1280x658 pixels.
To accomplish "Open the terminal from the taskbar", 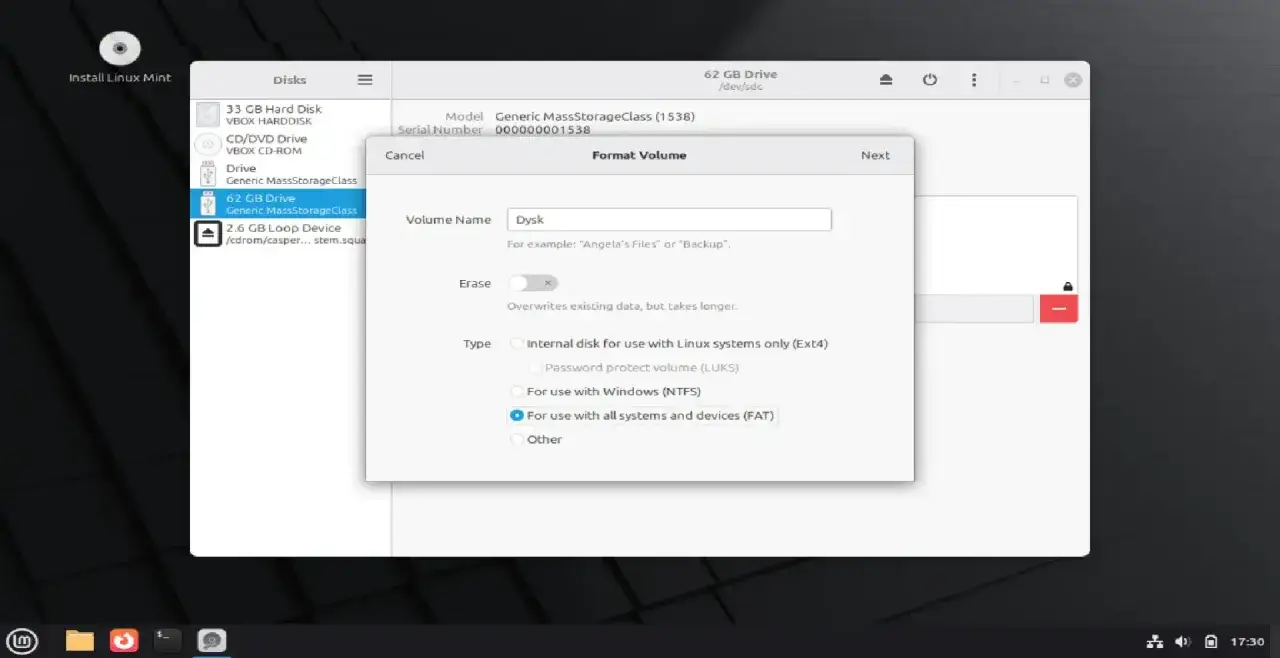I will pyautogui.click(x=166, y=640).
